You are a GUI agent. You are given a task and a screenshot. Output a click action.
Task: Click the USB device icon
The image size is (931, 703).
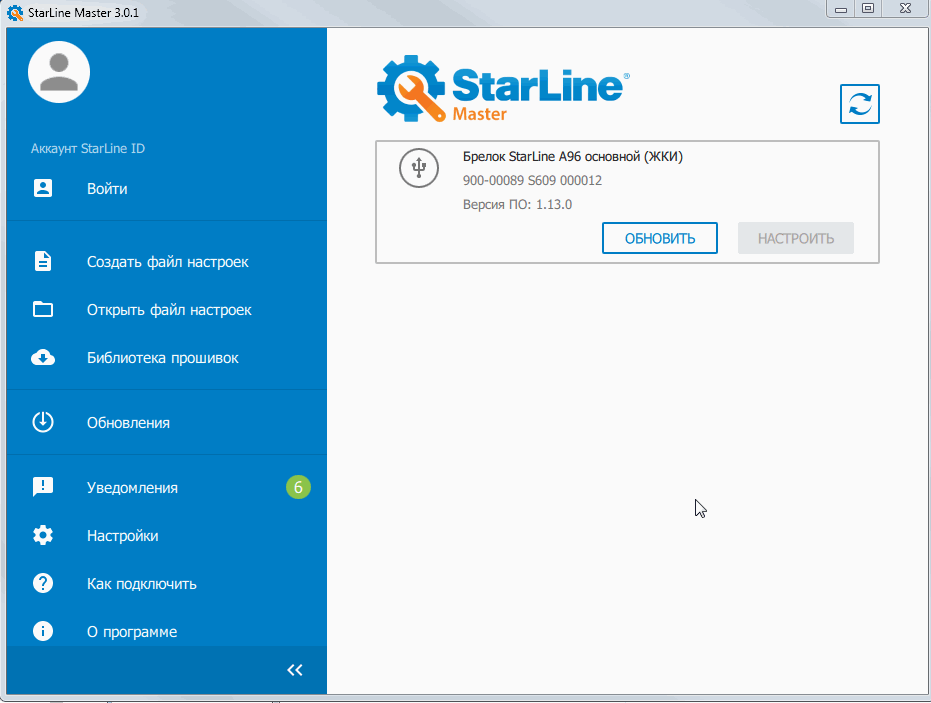(419, 167)
